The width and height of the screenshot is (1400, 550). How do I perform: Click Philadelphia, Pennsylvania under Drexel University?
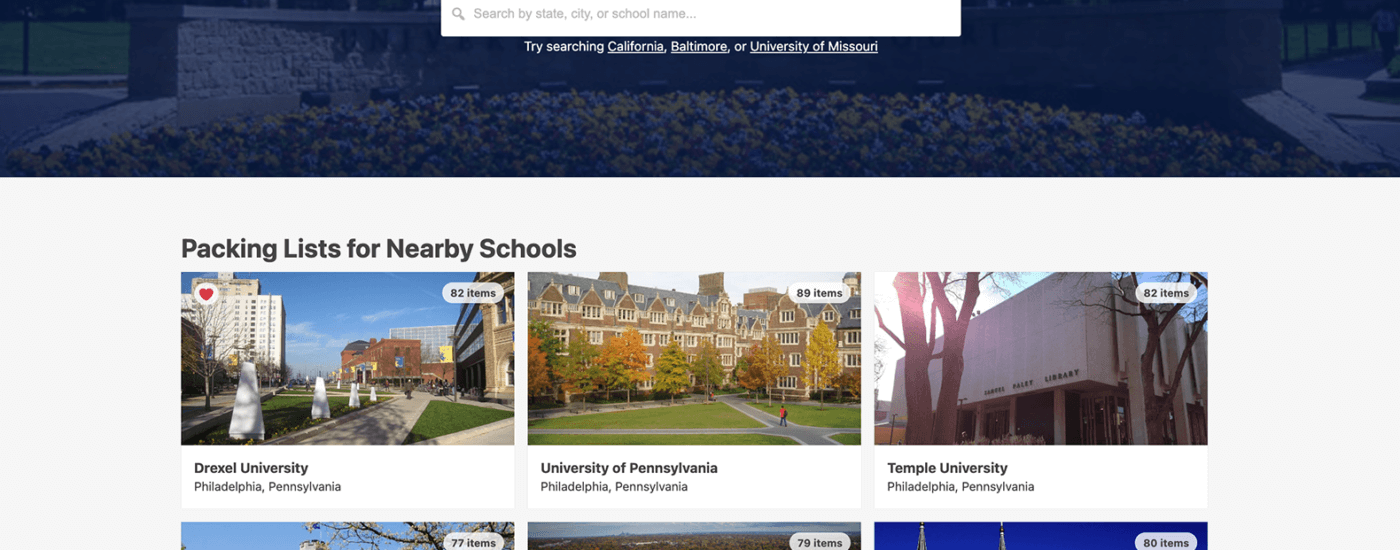click(267, 487)
